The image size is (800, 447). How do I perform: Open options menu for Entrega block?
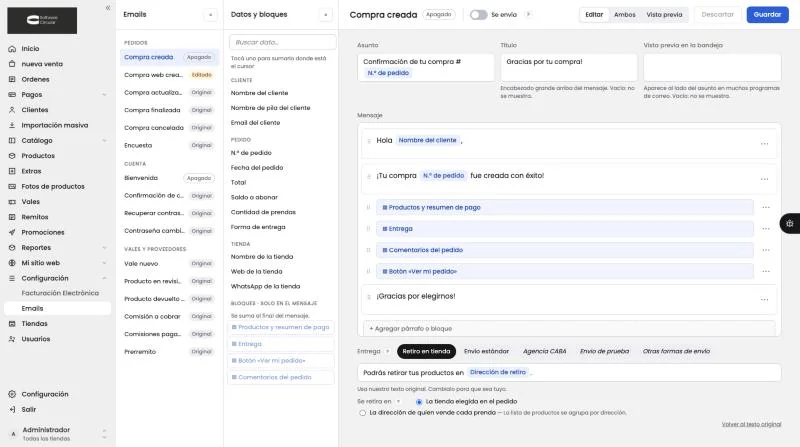point(766,229)
